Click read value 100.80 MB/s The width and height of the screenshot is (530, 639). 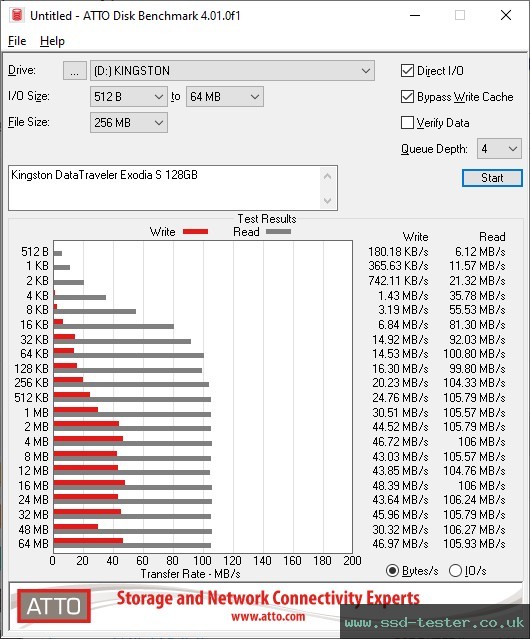coord(474,354)
